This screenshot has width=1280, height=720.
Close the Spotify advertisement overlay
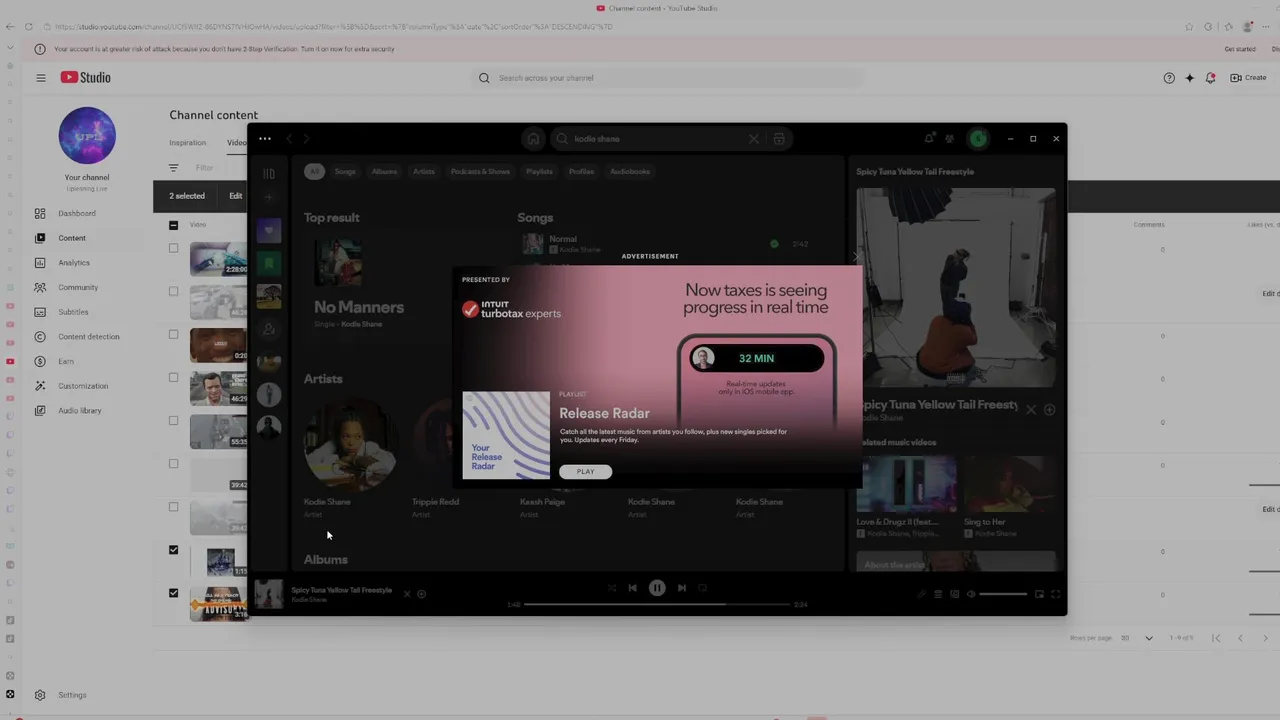[x=856, y=257]
